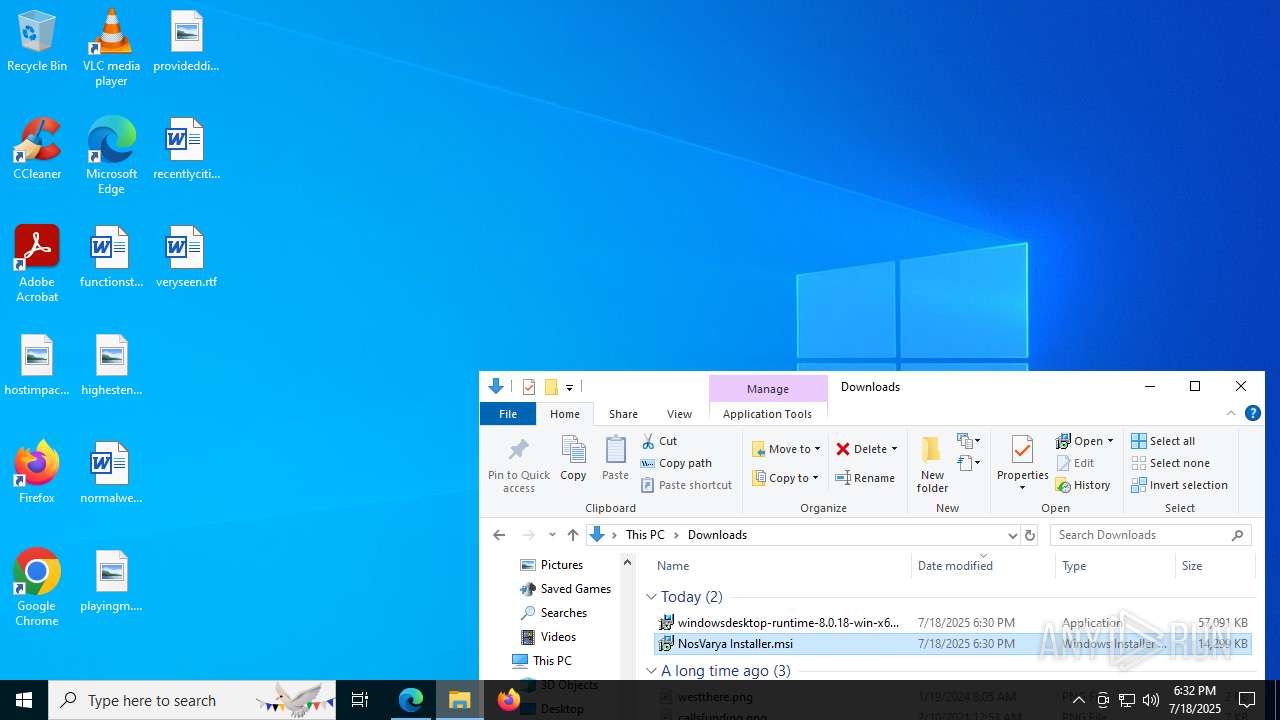
Task: Expand the Easy access dropdown in ribbon
Action: click(969, 463)
